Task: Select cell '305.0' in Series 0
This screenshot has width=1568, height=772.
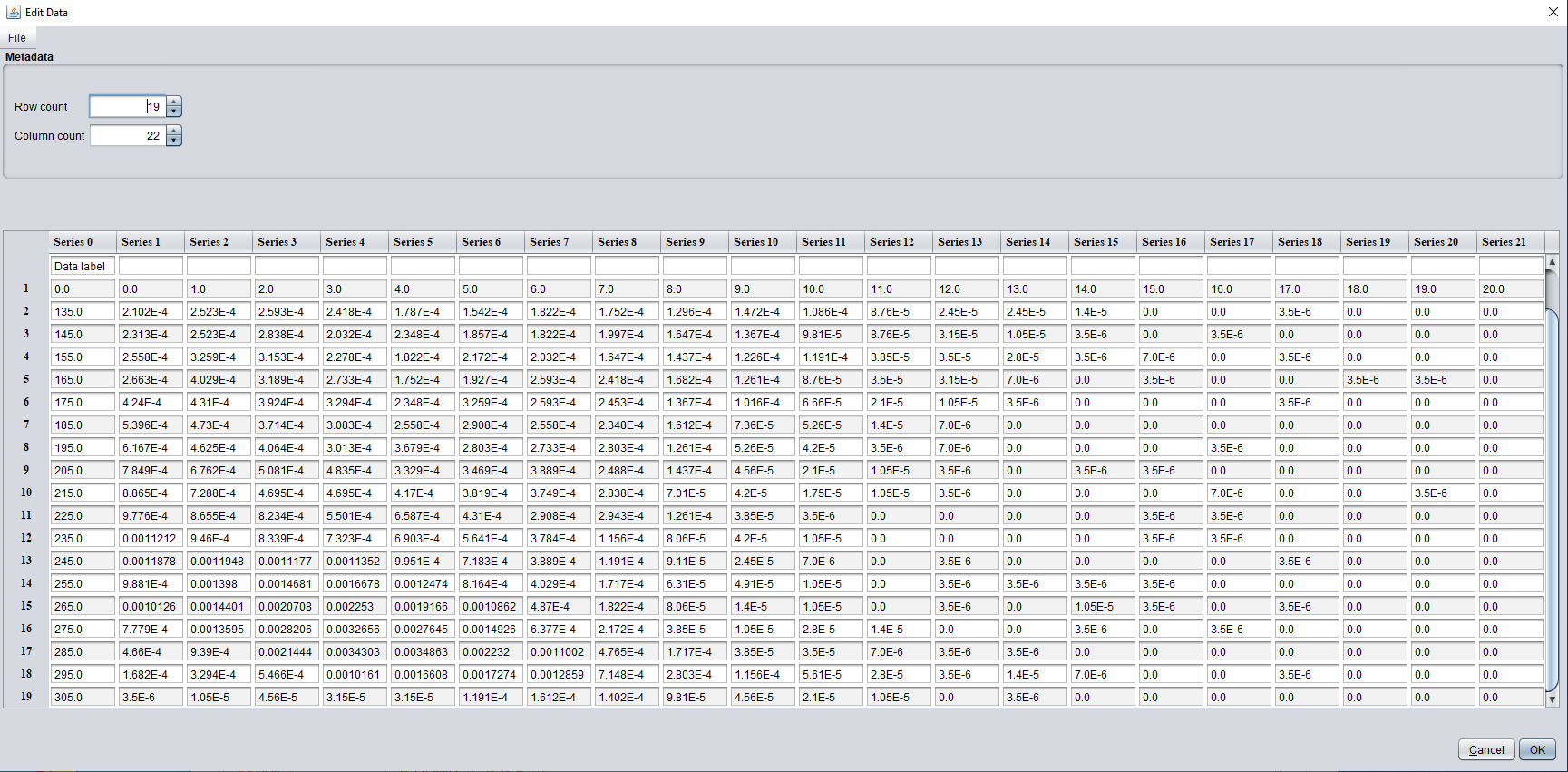Action: point(83,698)
